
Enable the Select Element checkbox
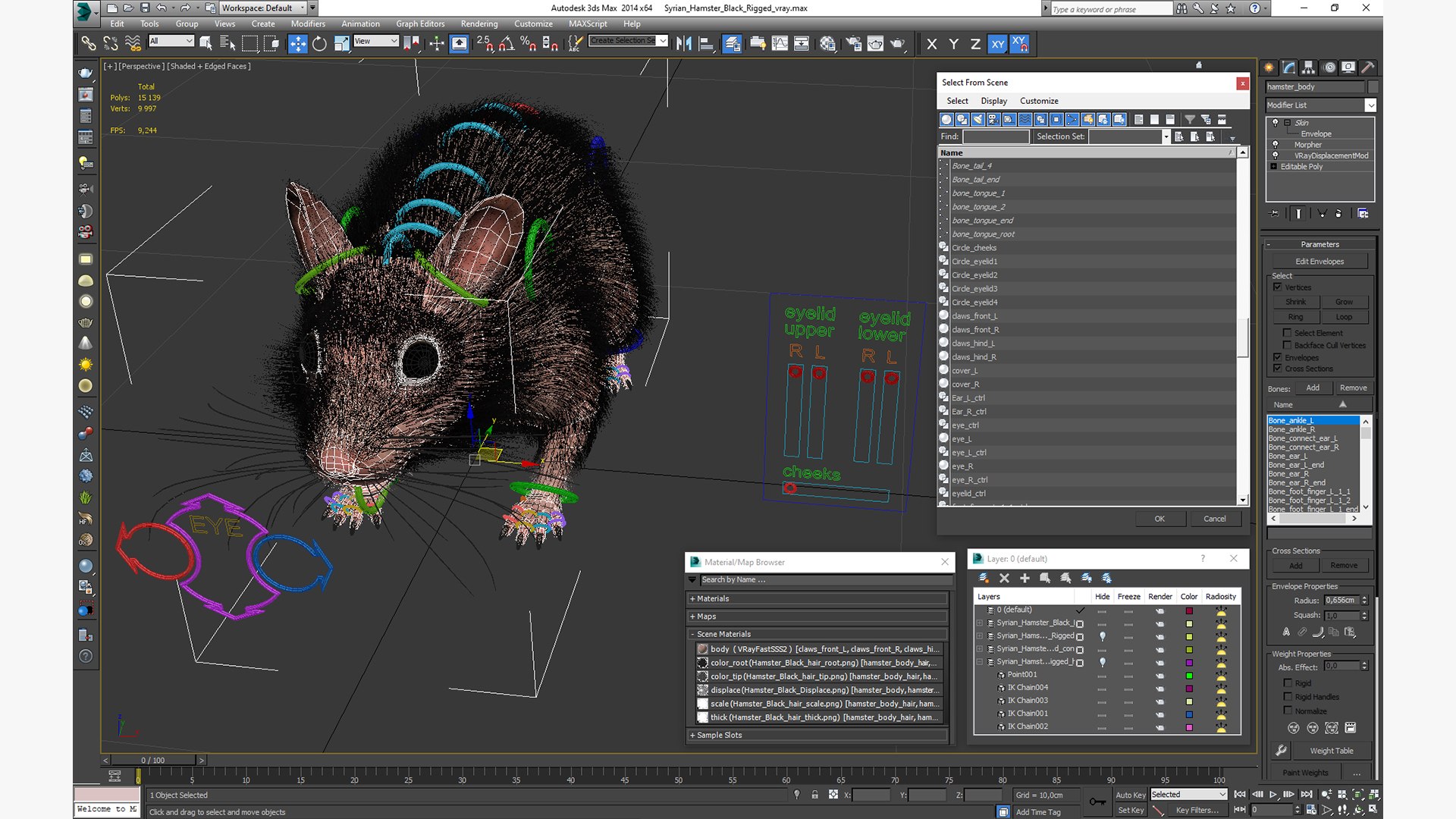click(x=1287, y=333)
